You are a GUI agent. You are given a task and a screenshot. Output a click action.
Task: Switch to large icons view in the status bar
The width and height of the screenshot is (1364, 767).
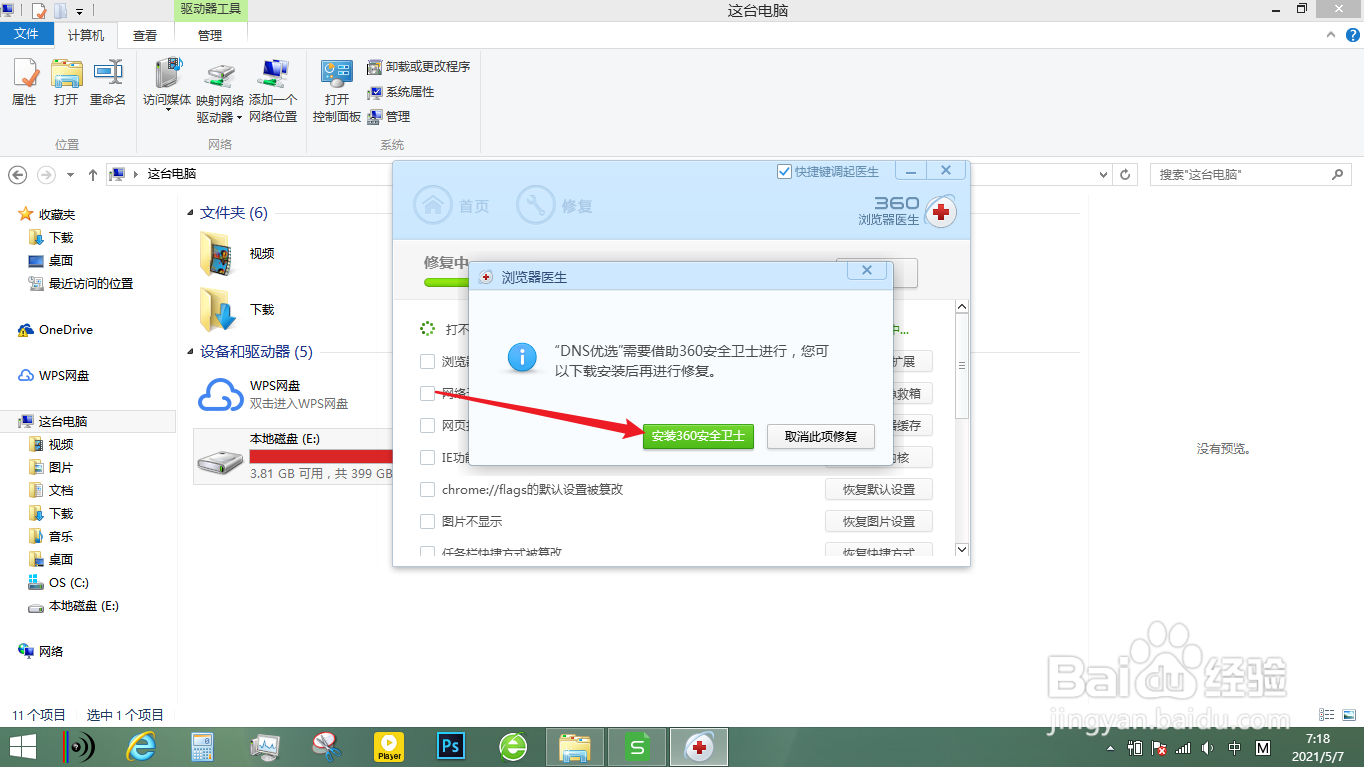pyautogui.click(x=1348, y=715)
